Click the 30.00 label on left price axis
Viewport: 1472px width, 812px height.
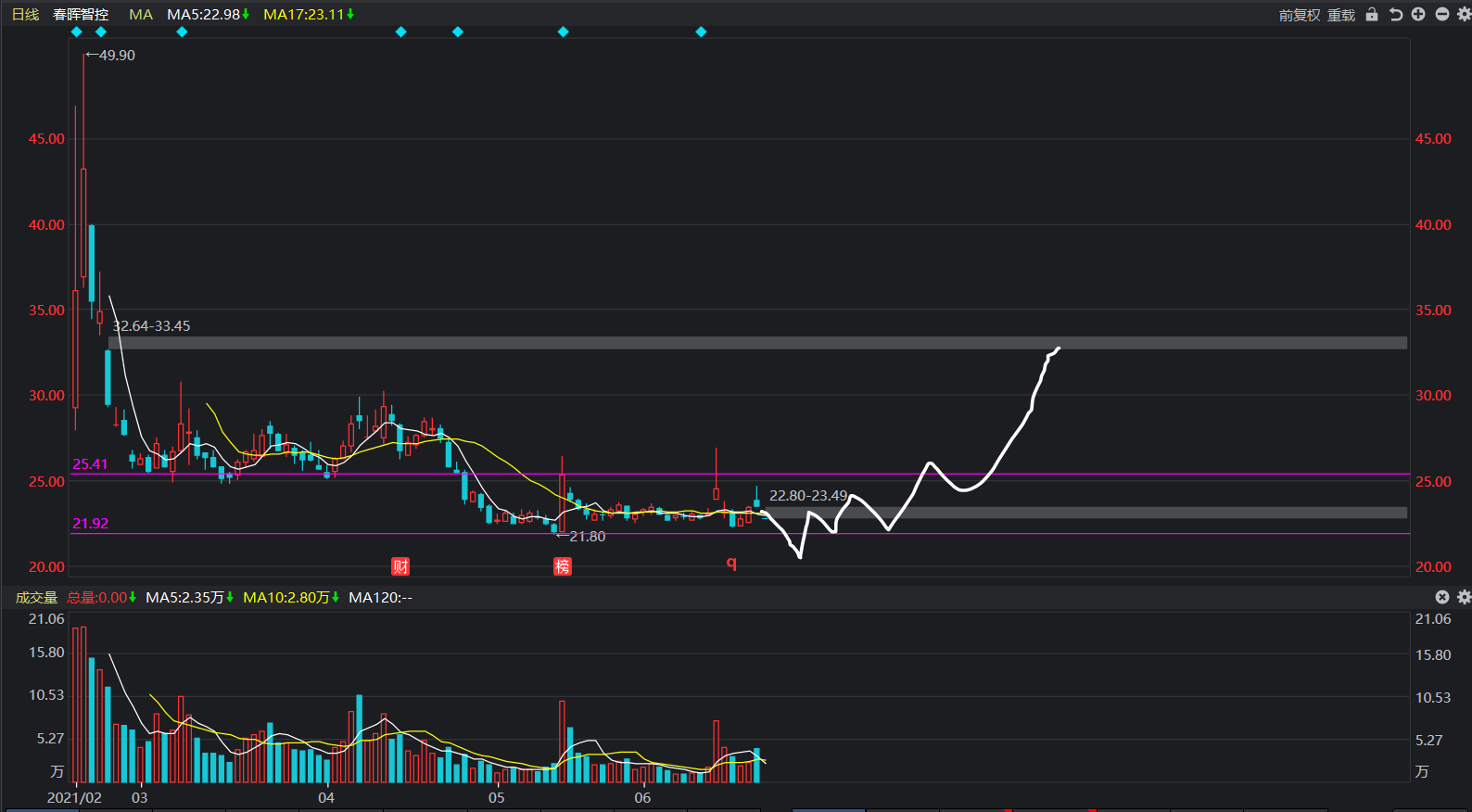(46, 395)
